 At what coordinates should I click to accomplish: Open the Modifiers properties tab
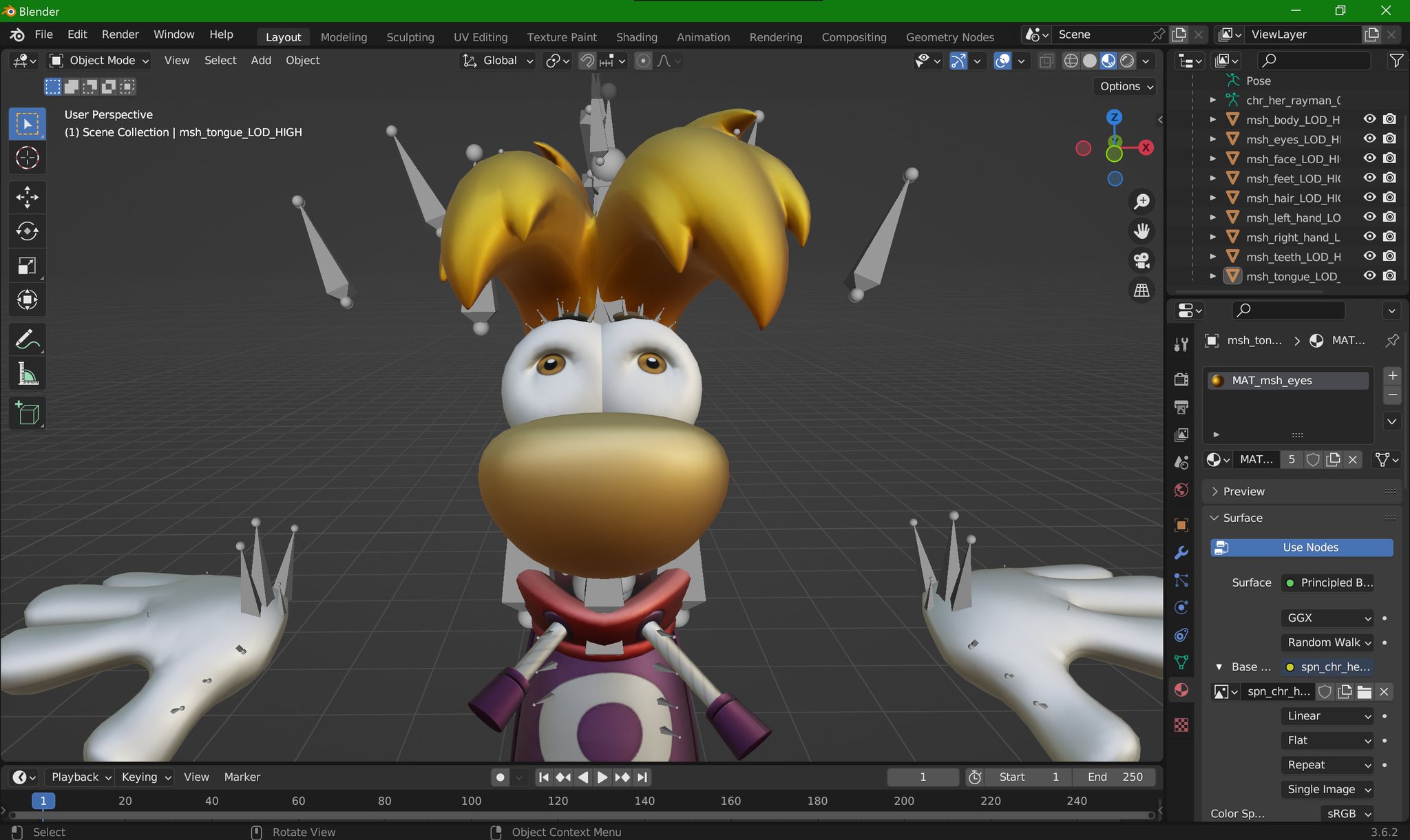point(1181,552)
